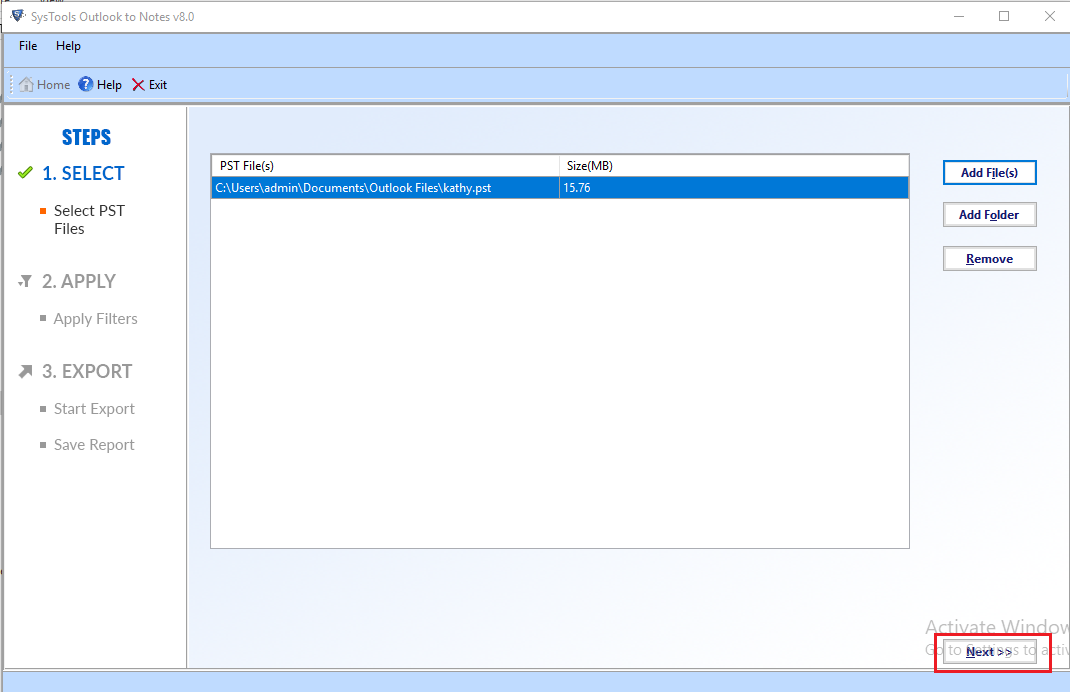Proceed with the Next >> button
The image size is (1070, 692).
[989, 652]
